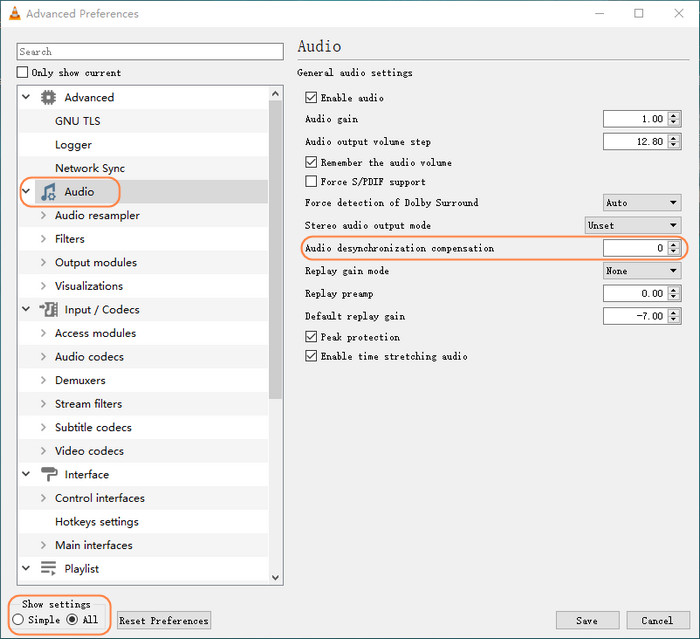This screenshot has width=700, height=639.
Task: Collapse the Advanced tree section
Action: (26, 97)
